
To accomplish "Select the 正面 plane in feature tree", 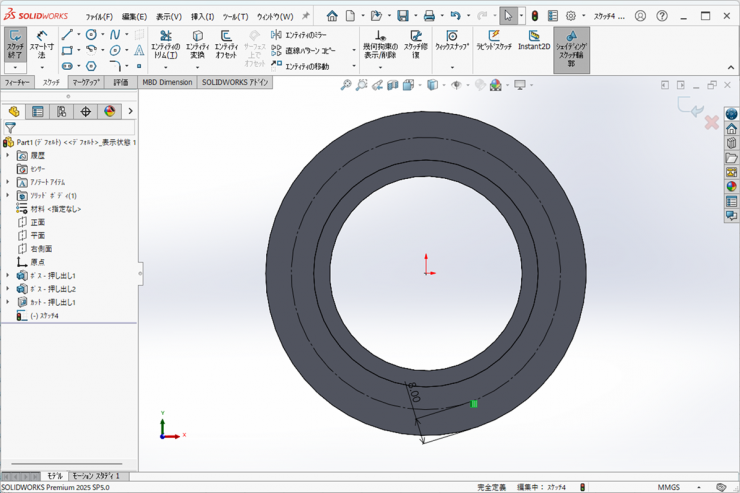I will pyautogui.click(x=37, y=222).
